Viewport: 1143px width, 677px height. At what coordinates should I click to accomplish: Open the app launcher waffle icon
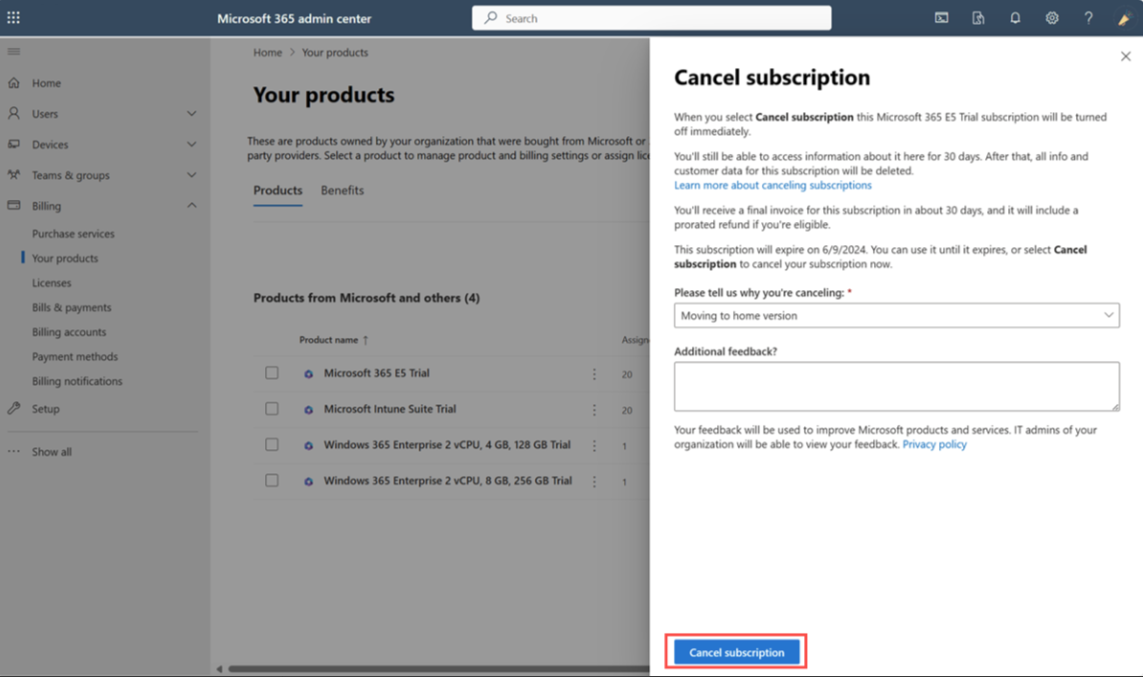(x=13, y=17)
